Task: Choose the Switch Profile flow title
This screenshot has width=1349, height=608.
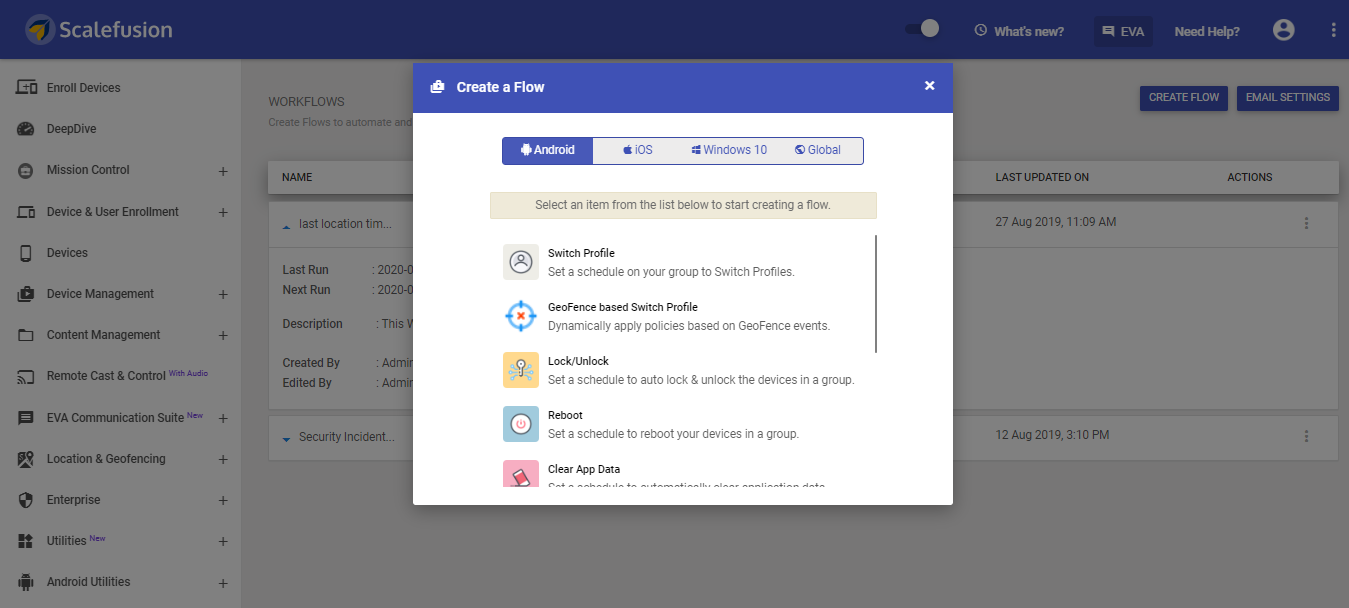Action: point(581,253)
